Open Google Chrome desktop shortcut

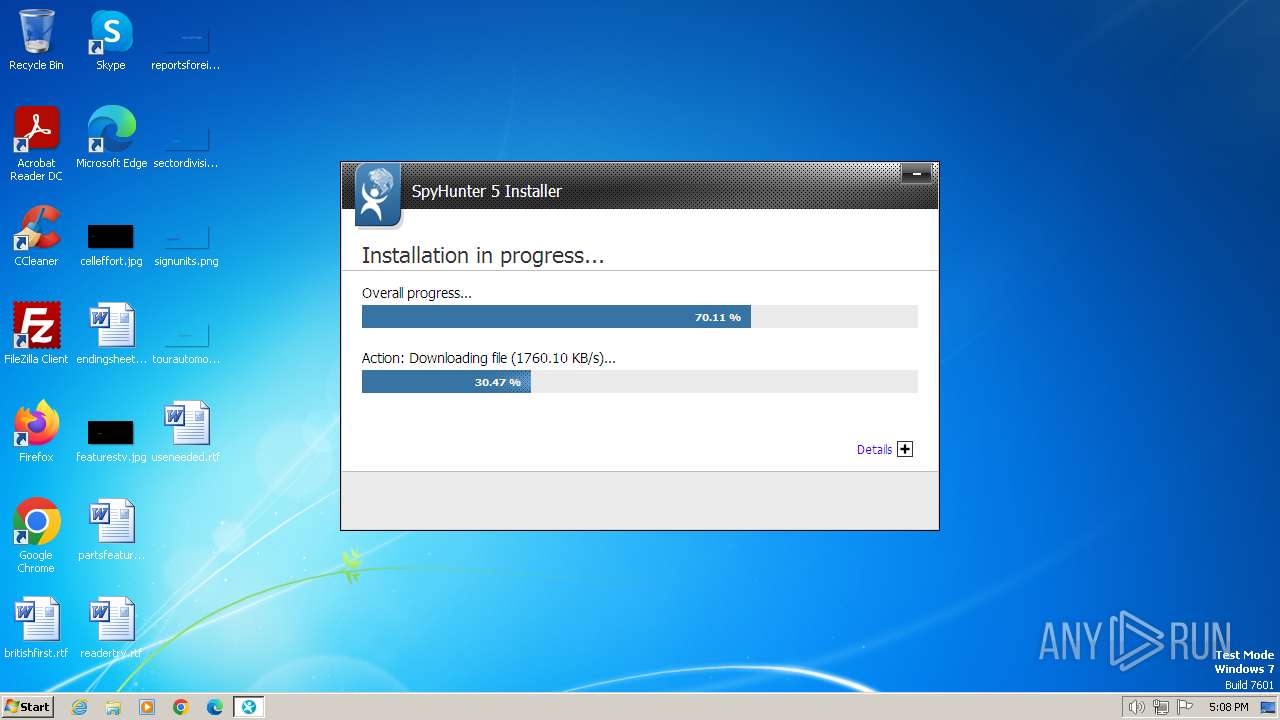point(36,536)
